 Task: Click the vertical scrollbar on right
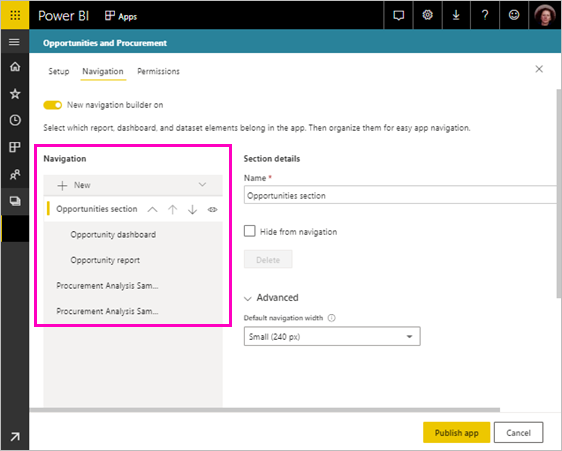coord(559,194)
